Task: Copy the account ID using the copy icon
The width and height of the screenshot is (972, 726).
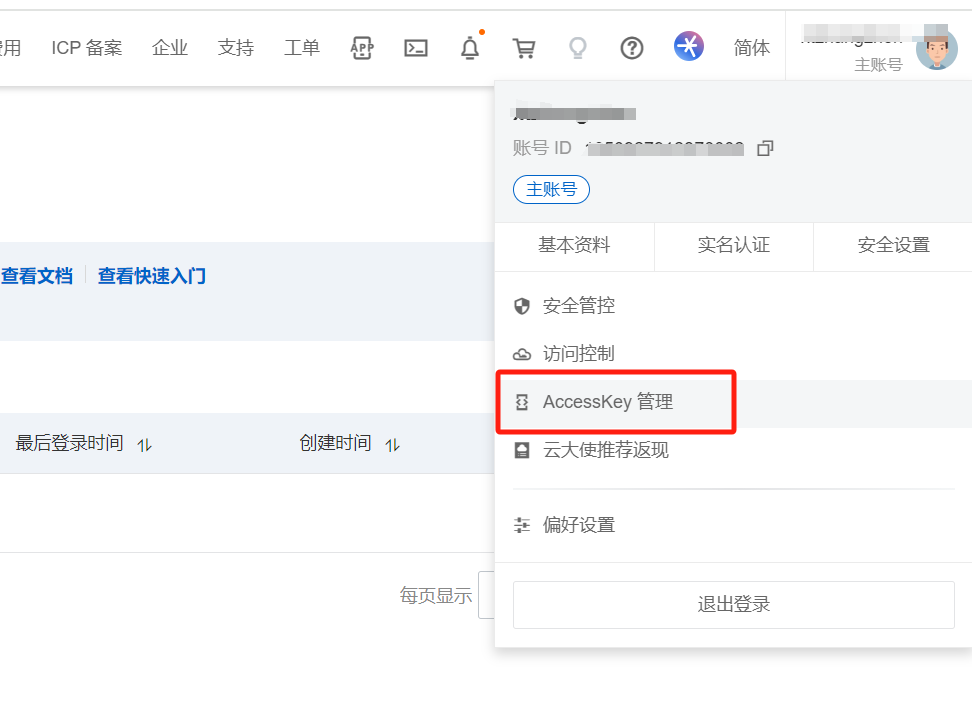Action: [764, 148]
